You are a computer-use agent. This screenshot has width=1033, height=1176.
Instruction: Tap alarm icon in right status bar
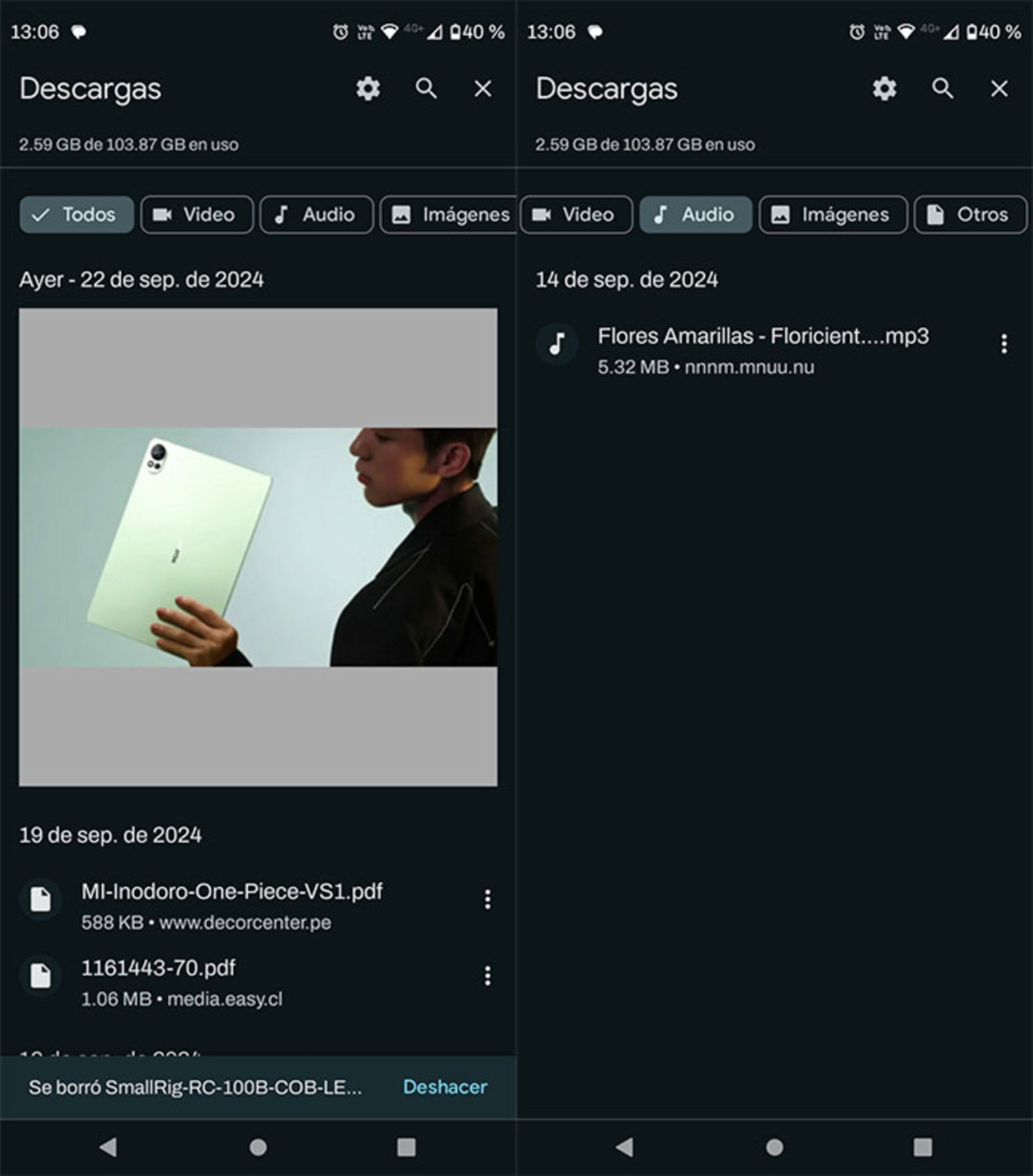(857, 32)
